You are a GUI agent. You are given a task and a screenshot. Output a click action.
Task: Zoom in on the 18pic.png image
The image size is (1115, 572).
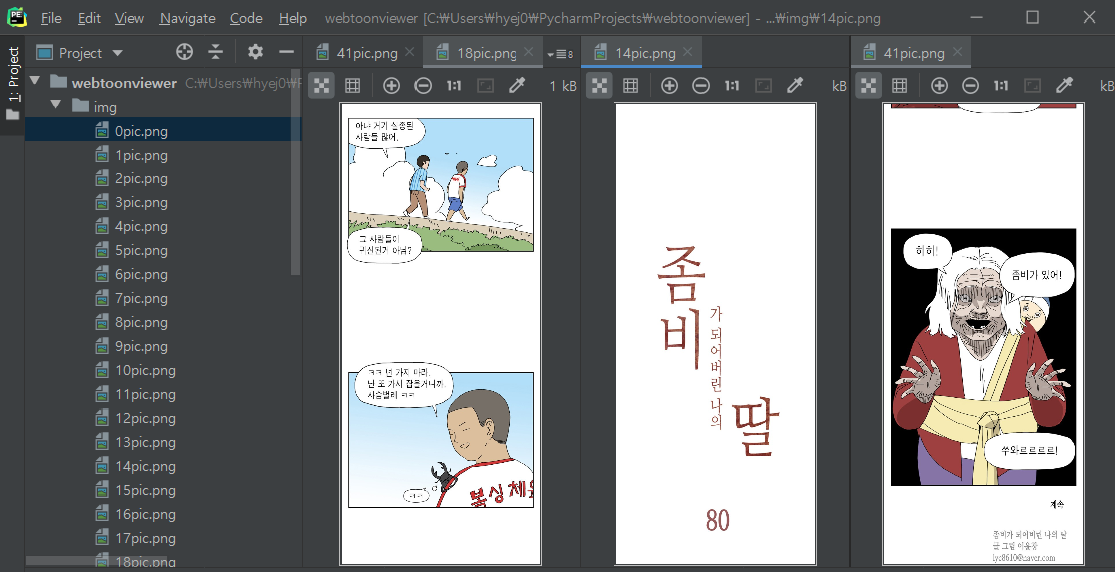[x=391, y=86]
